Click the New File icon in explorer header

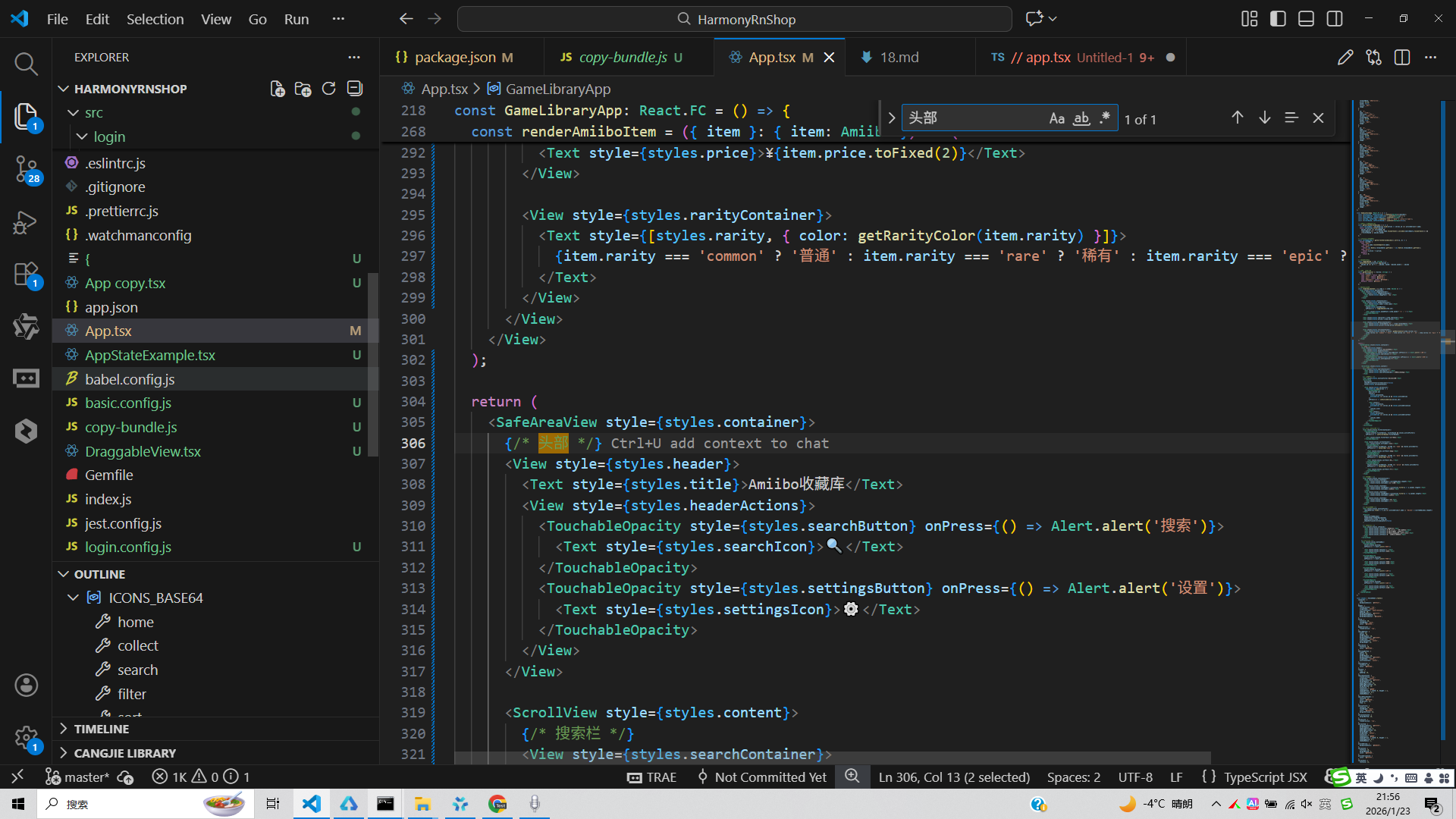coord(278,89)
